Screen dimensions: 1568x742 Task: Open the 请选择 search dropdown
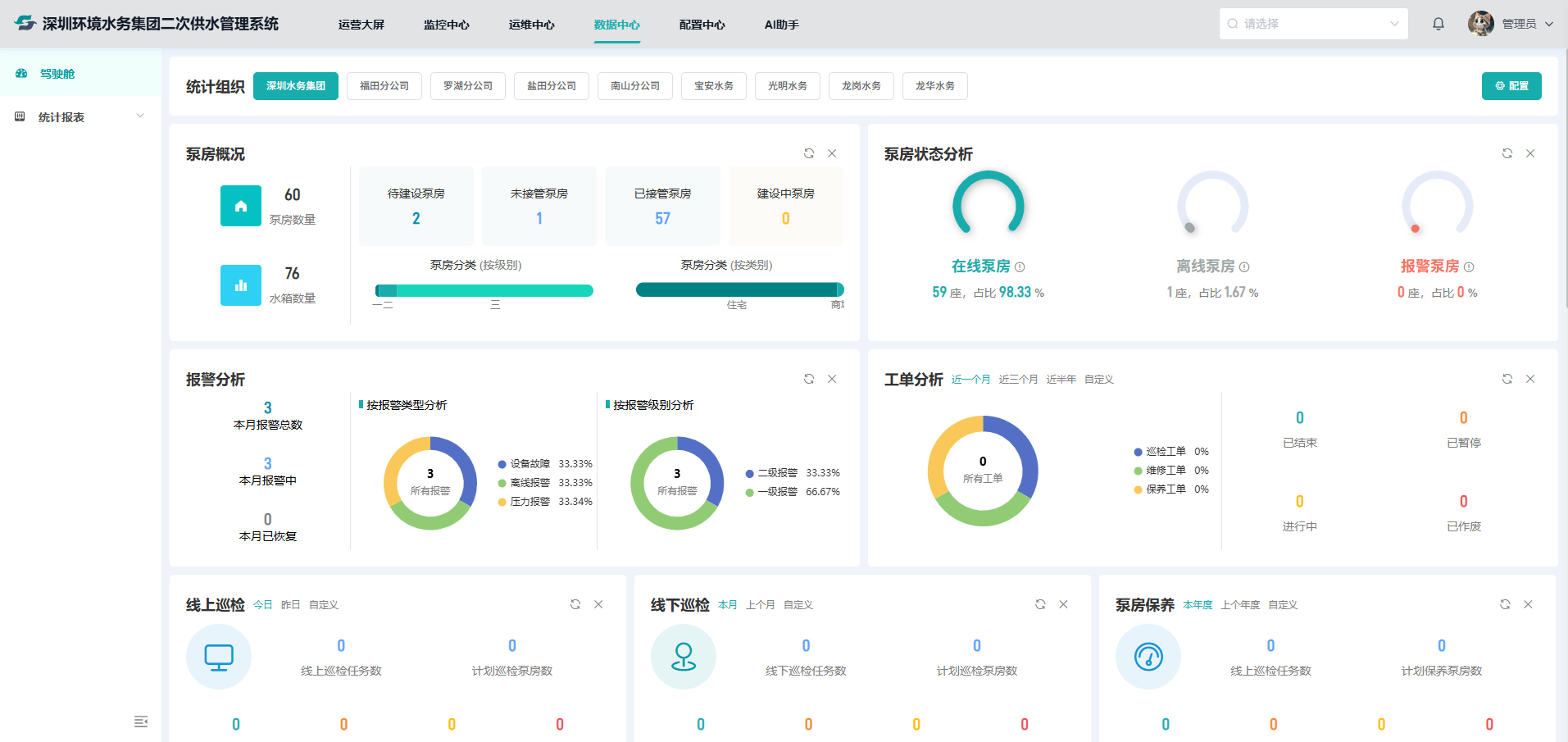(x=1312, y=24)
